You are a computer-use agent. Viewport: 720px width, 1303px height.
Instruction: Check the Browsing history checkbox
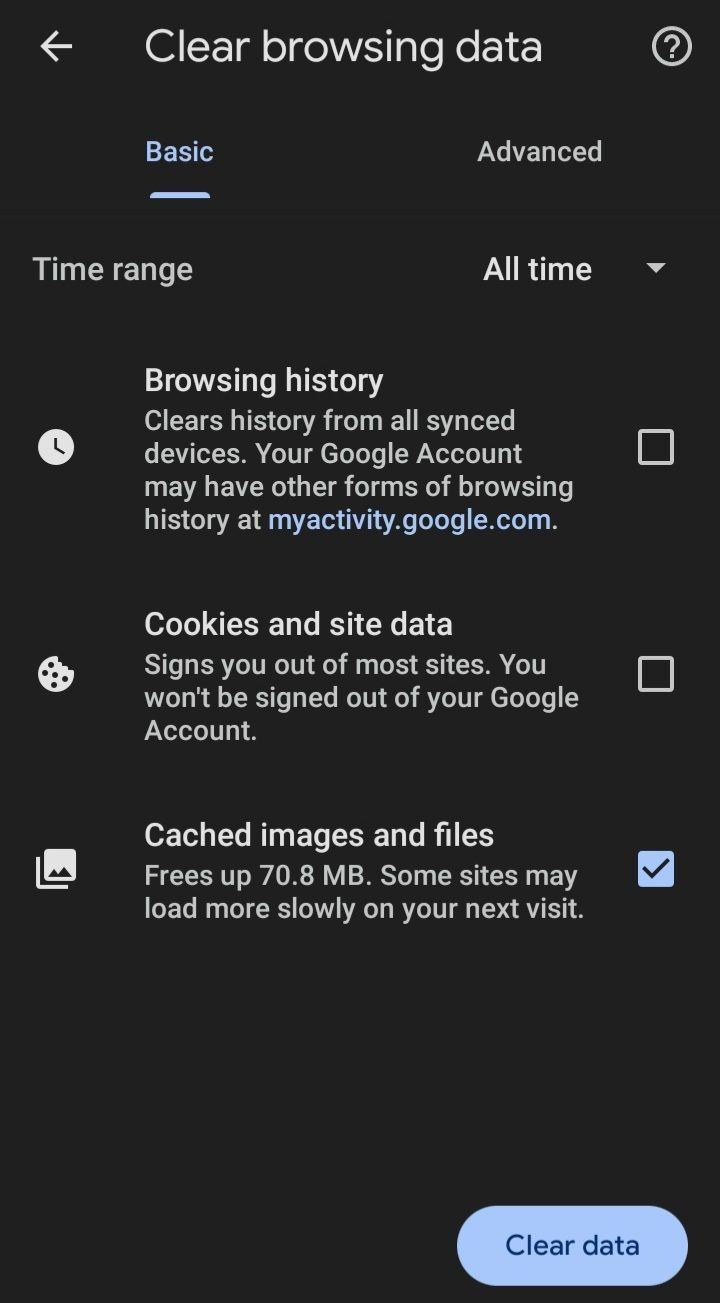(x=655, y=447)
